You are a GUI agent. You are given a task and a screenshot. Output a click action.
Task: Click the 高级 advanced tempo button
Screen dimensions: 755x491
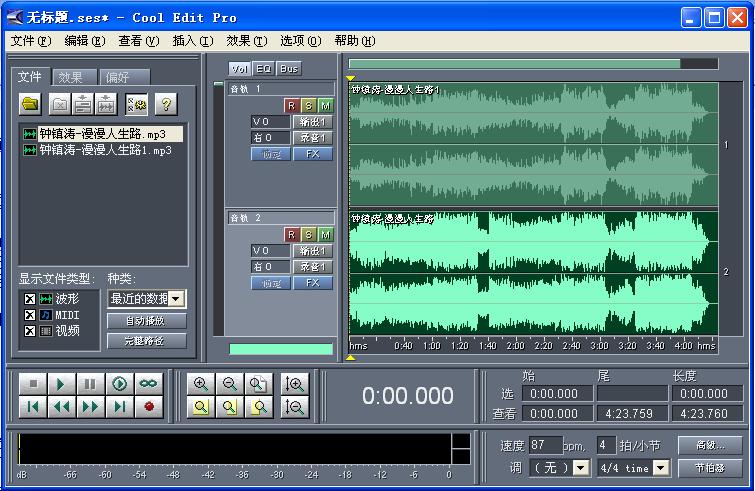710,445
